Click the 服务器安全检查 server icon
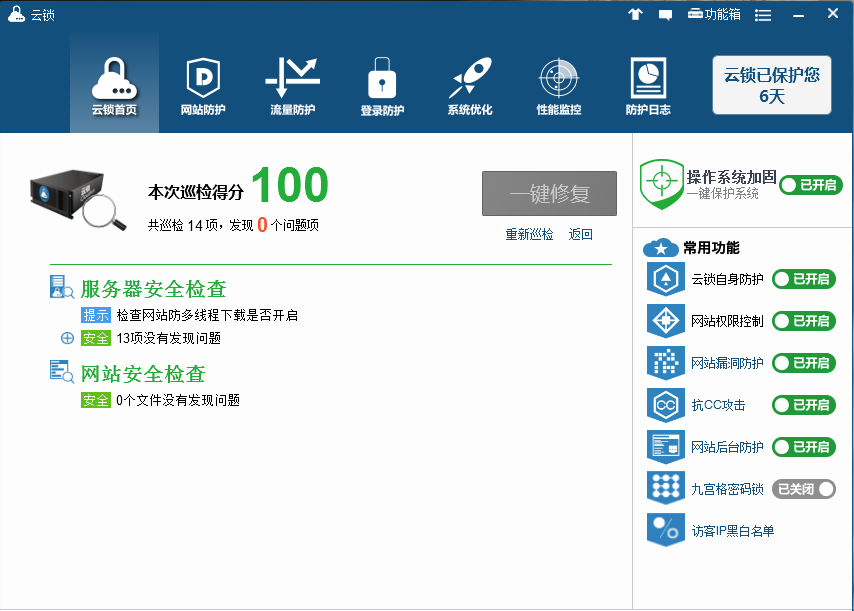Image resolution: width=854 pixels, height=611 pixels. (x=62, y=286)
